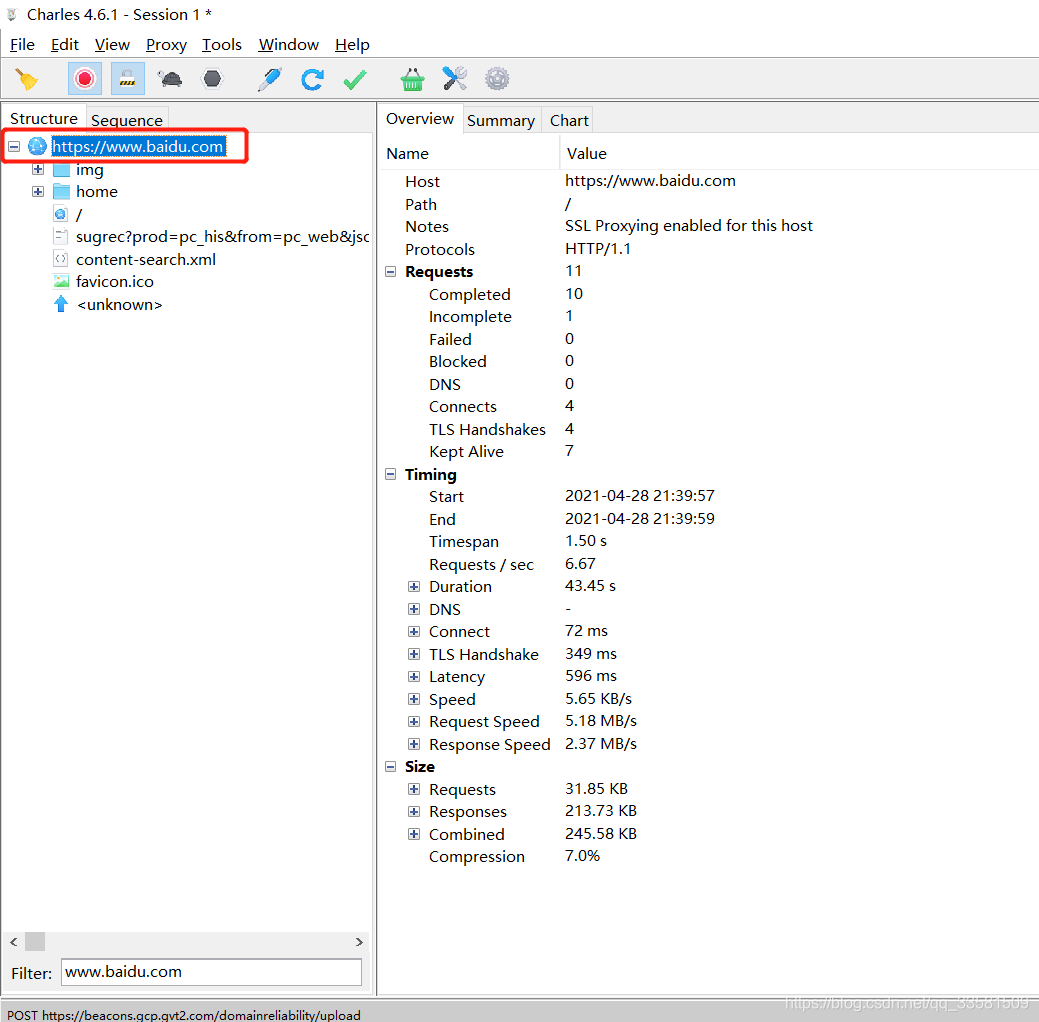Expand the Connect row
This screenshot has width=1039, height=1022.
413,632
